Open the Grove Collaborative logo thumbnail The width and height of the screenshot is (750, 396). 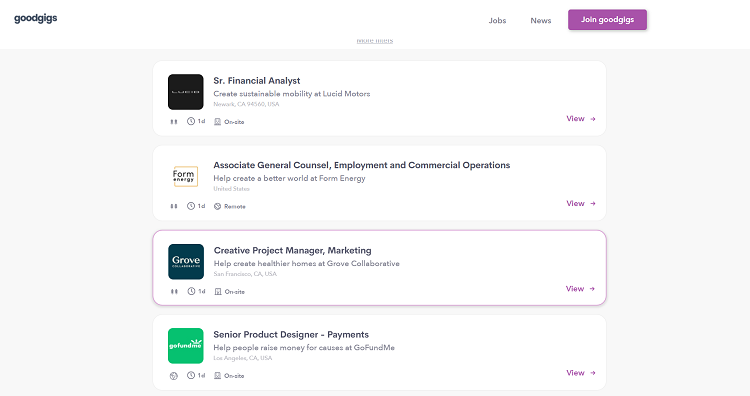[186, 262]
